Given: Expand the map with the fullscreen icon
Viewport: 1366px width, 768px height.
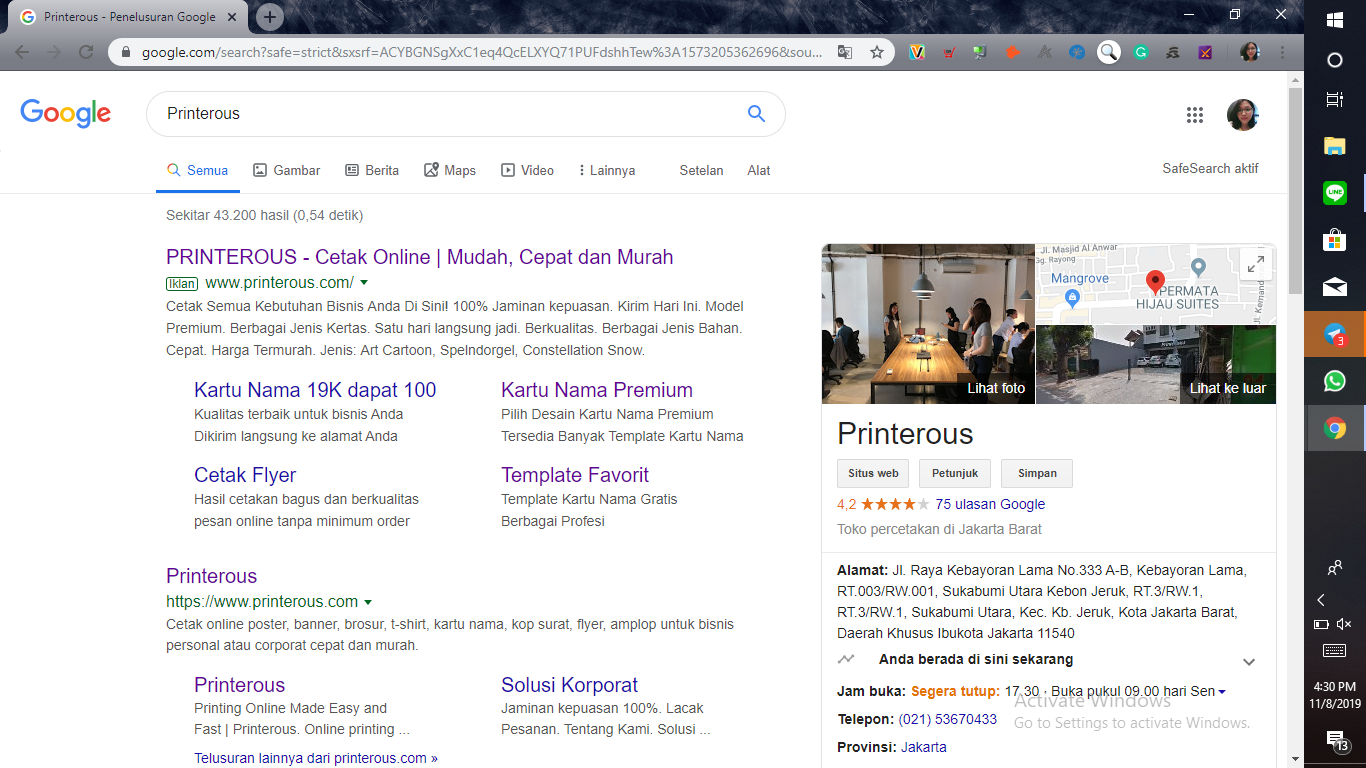Looking at the screenshot, I should 1254,264.
